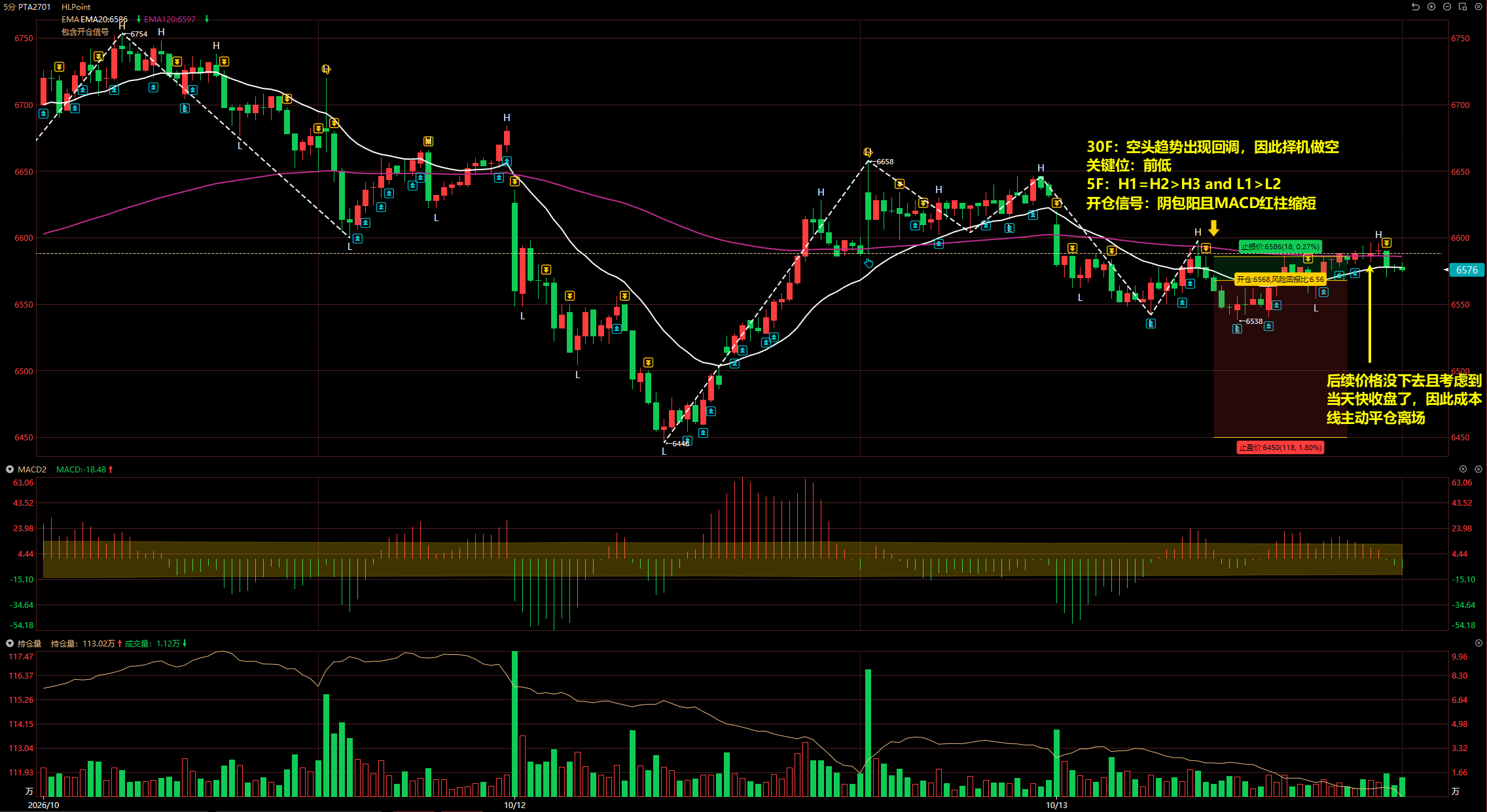Select the green 止损价:6586 stop-loss label
This screenshot has width=1487, height=812.
[x=1280, y=247]
